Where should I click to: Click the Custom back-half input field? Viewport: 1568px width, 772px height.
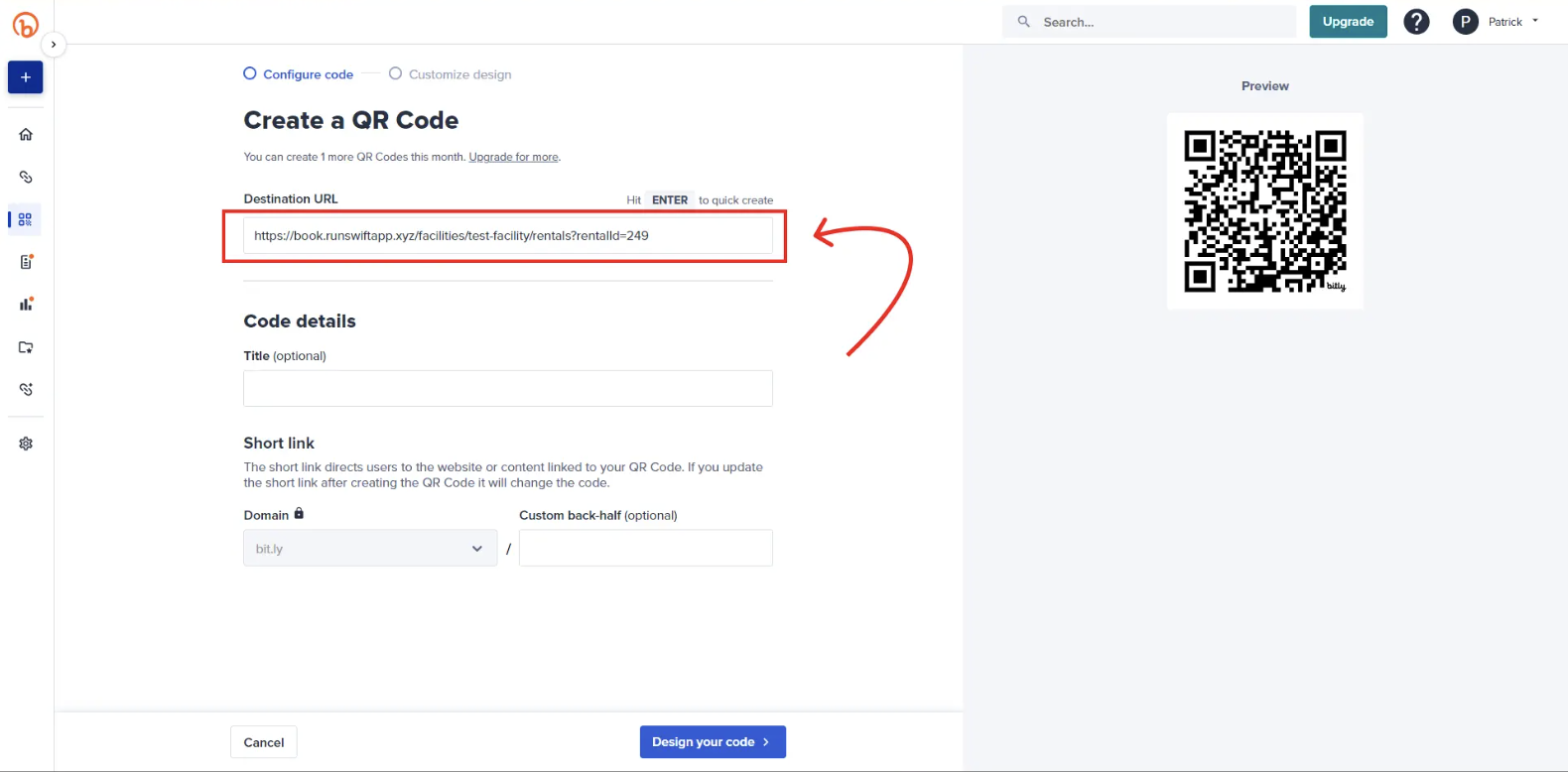pyautogui.click(x=646, y=548)
